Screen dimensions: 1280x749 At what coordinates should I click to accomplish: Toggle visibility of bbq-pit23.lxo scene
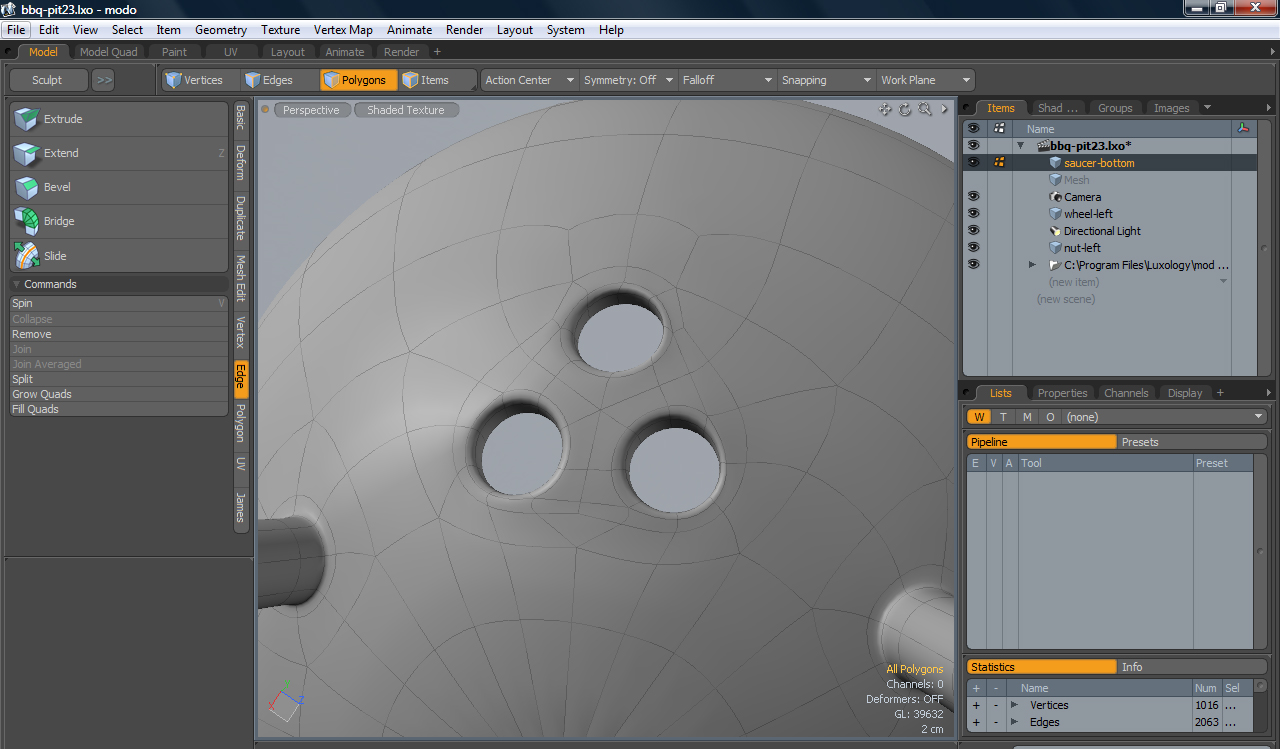pos(974,145)
